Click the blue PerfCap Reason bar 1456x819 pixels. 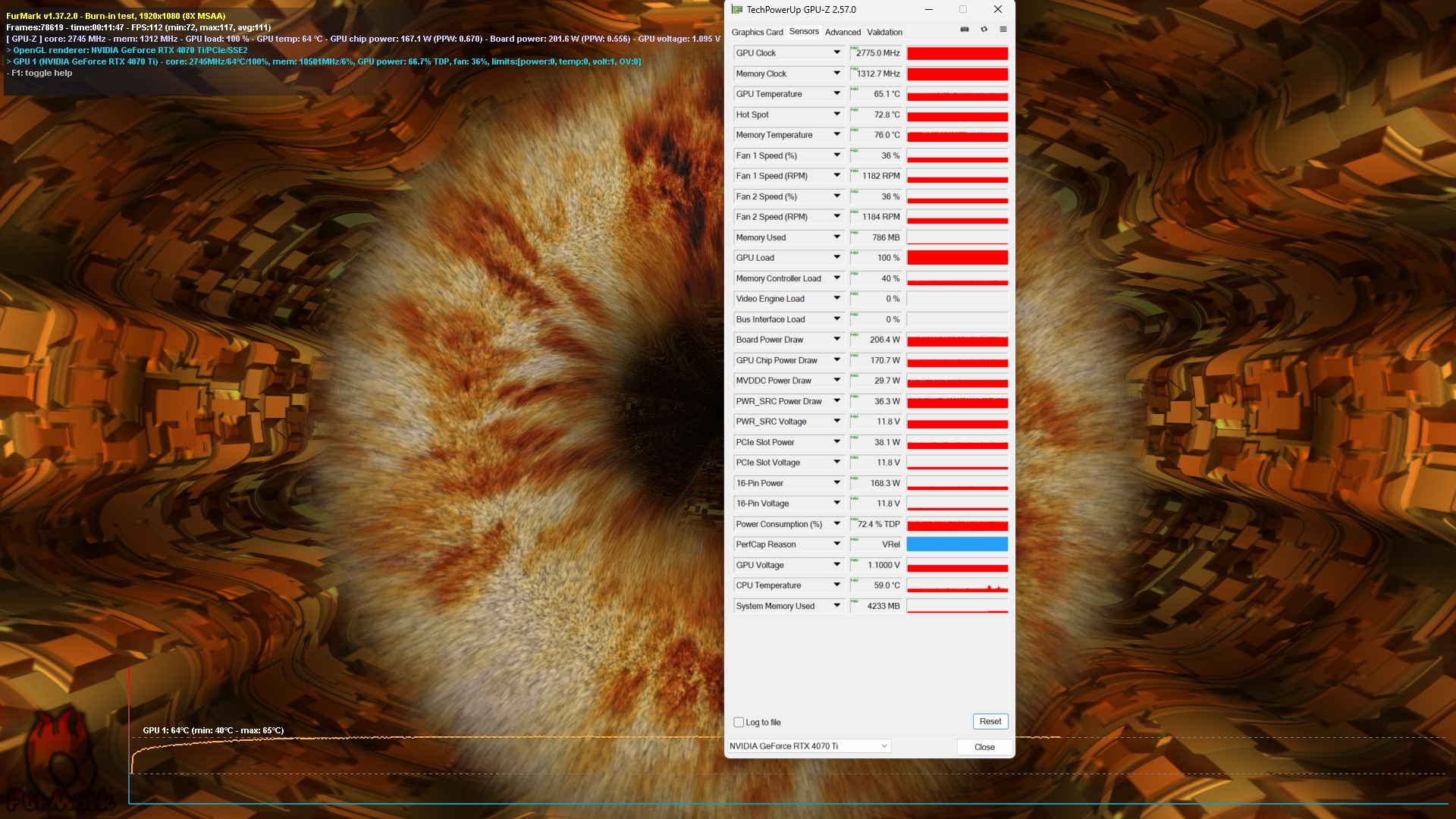coord(957,544)
